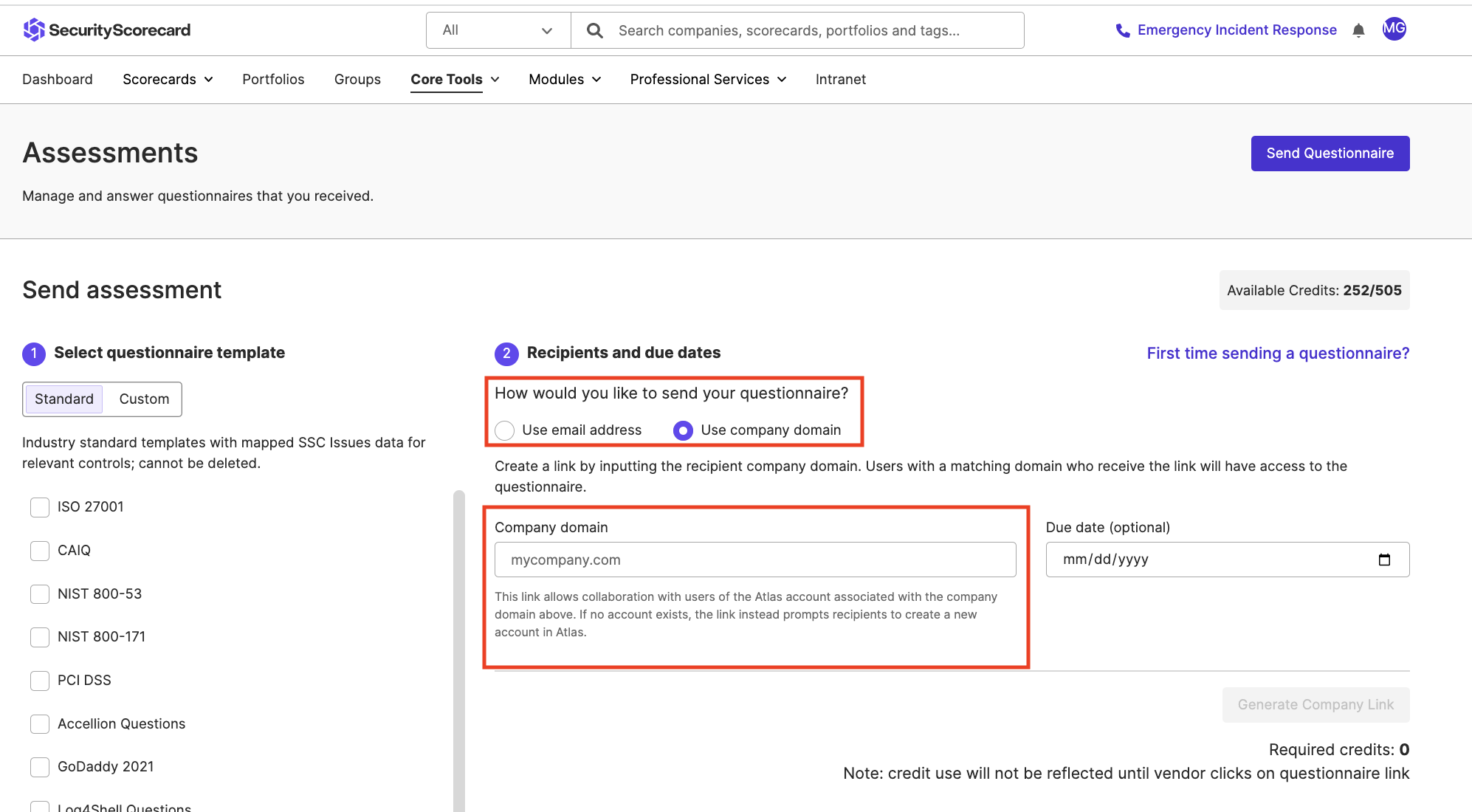The height and width of the screenshot is (812, 1472).
Task: Click the step 2 numbered circle indicator
Action: 506,354
